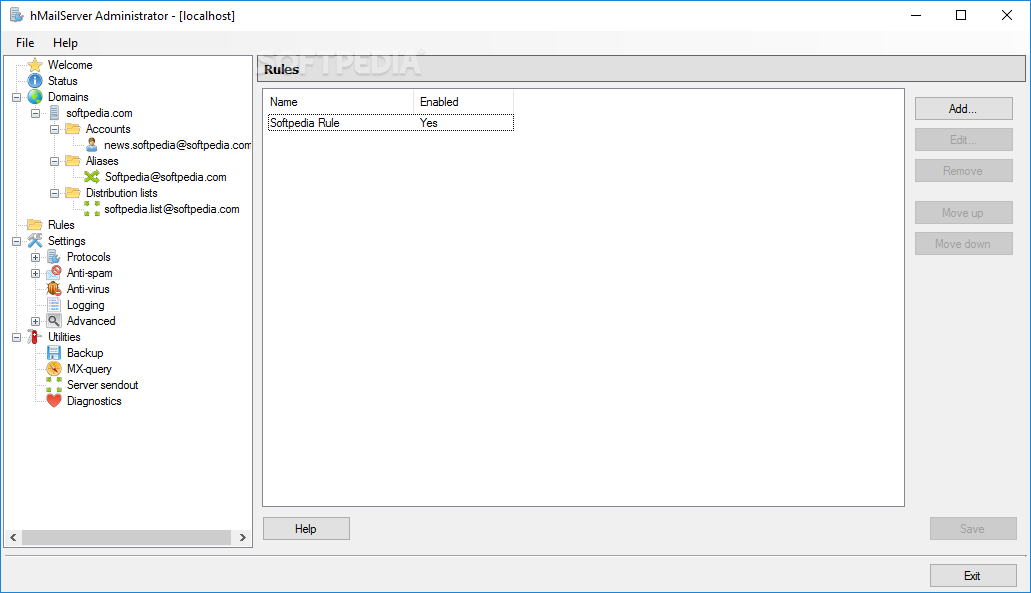Screen dimensions: 1031x593
Task: Open the MX-query label
Action: pyautogui.click(x=89, y=369)
